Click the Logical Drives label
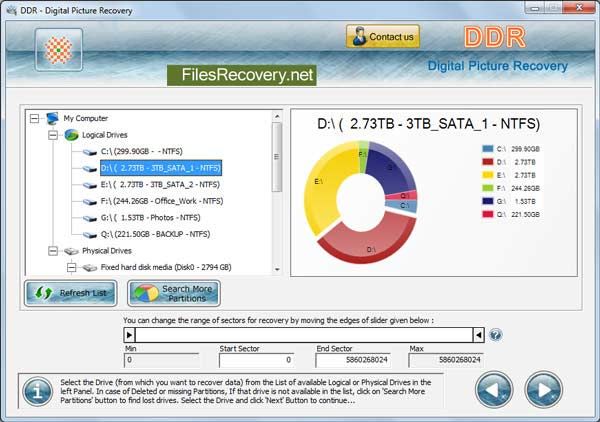Screen dimensions: 600x422 click(104, 135)
